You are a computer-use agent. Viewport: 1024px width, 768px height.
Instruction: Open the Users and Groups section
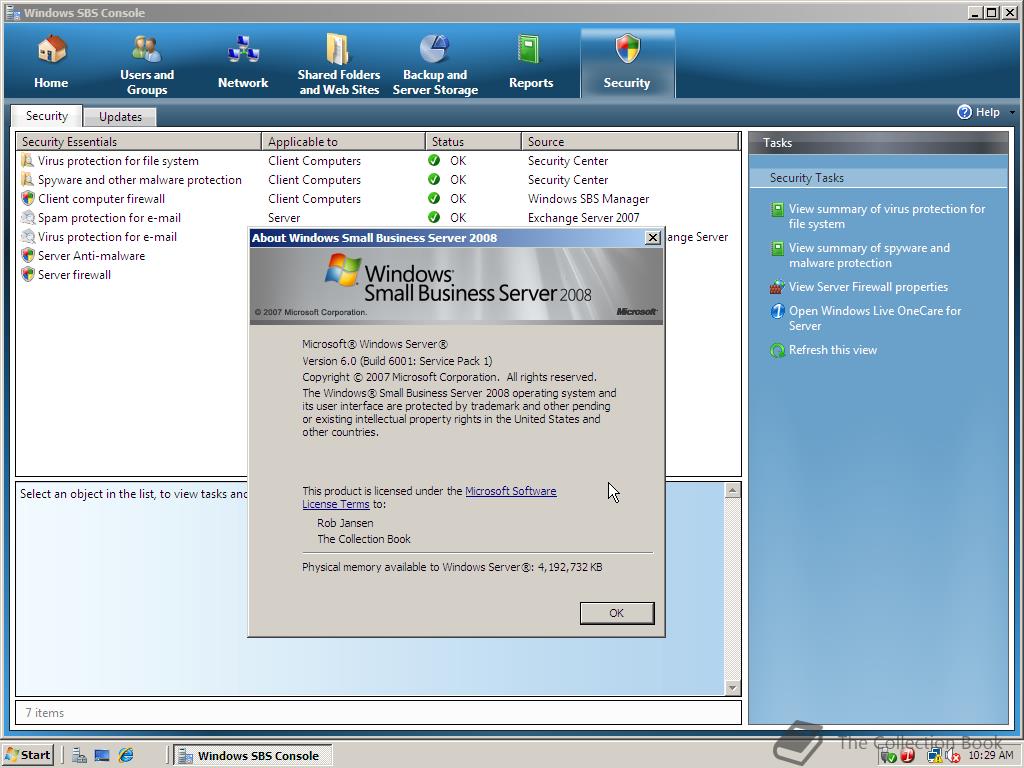pyautogui.click(x=147, y=64)
